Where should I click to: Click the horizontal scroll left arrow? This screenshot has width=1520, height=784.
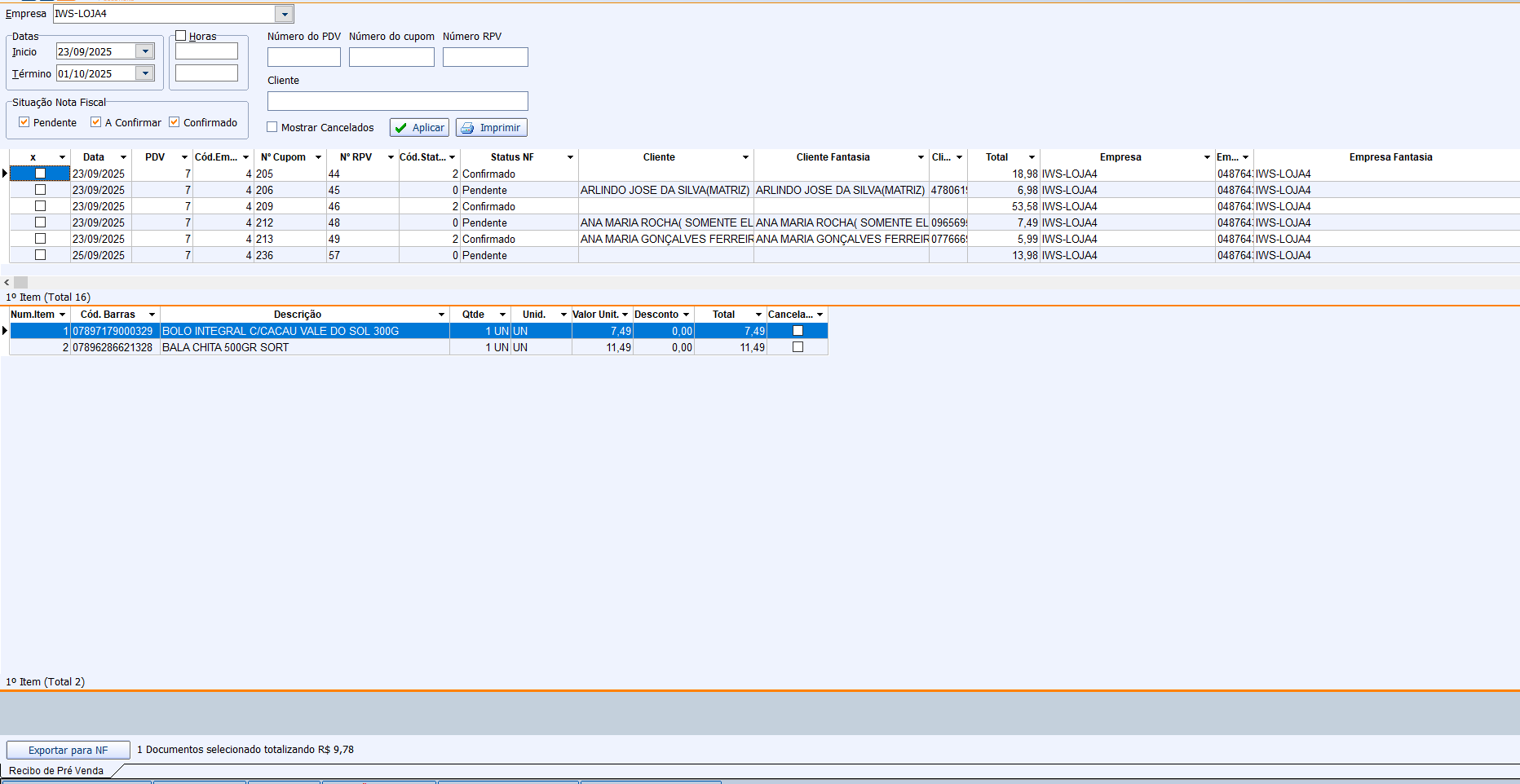(x=7, y=282)
